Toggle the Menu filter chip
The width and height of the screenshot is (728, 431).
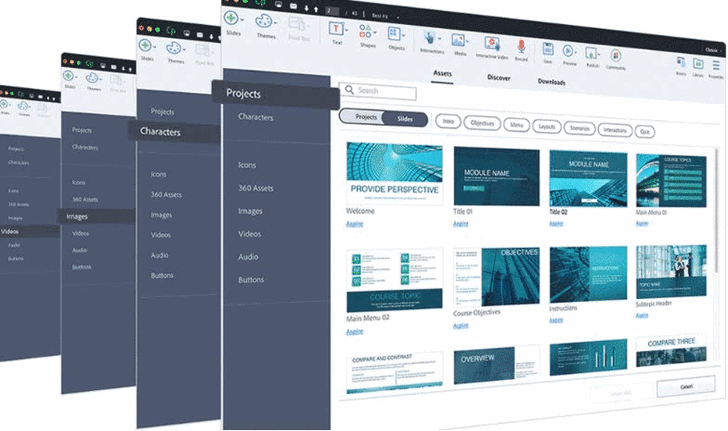516,125
